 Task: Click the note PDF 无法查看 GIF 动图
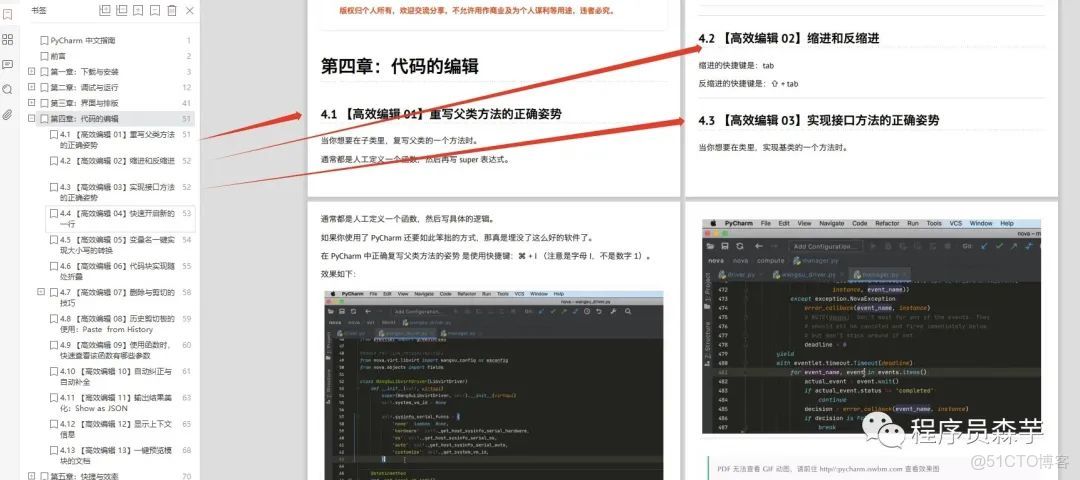point(828,468)
